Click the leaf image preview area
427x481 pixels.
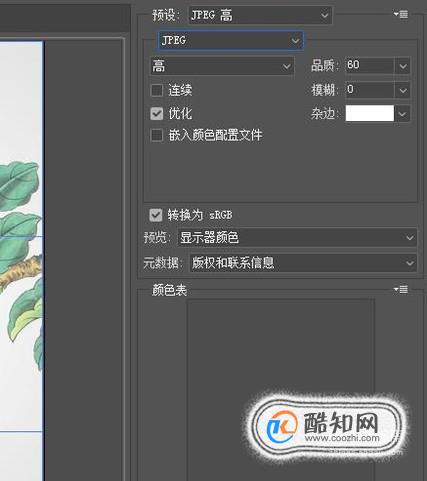pos(22,260)
